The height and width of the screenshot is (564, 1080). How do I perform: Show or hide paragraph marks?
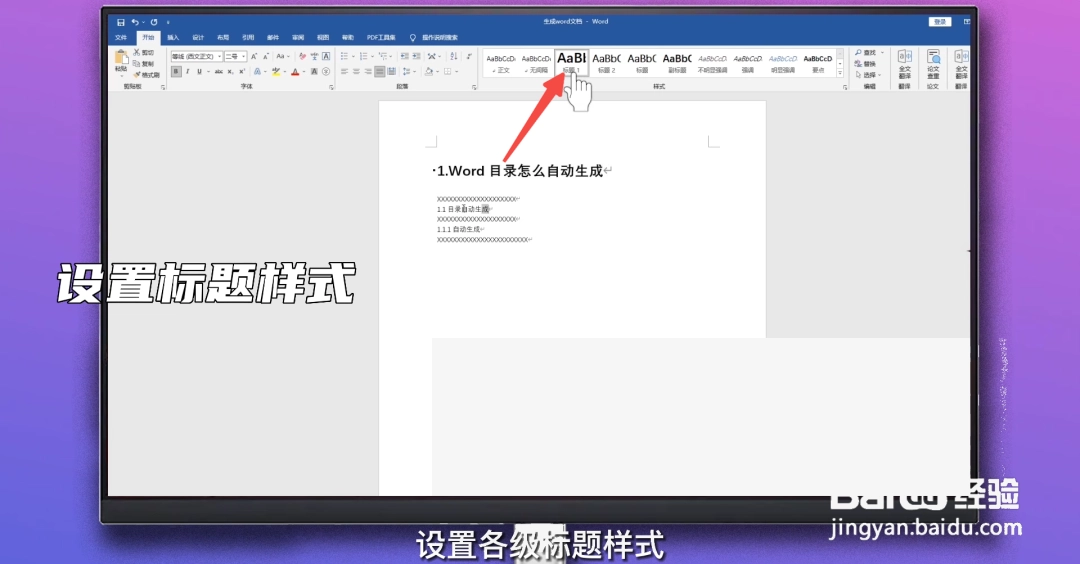(470, 56)
